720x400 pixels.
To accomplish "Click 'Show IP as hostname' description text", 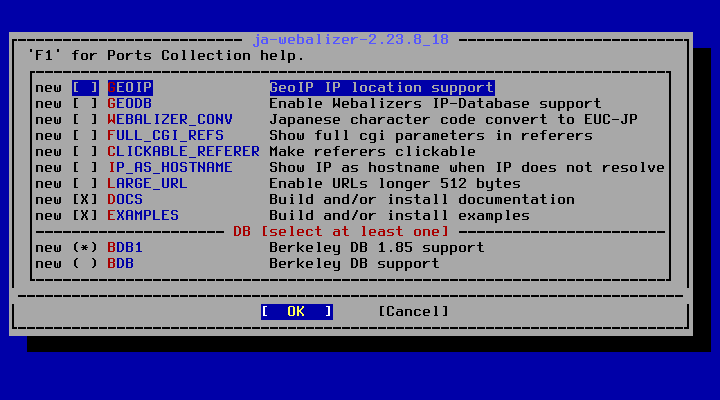I will (x=467, y=168).
